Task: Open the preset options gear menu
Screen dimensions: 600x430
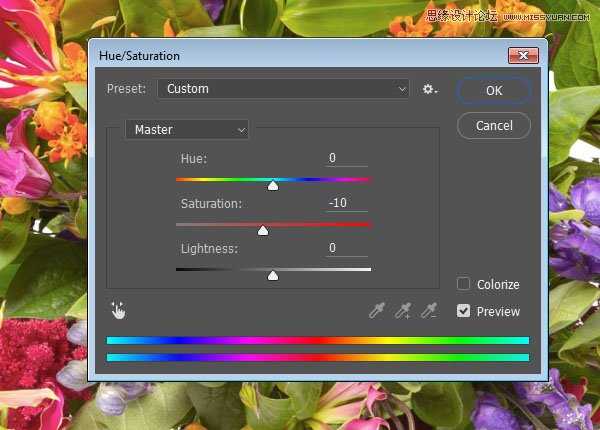Action: [429, 89]
